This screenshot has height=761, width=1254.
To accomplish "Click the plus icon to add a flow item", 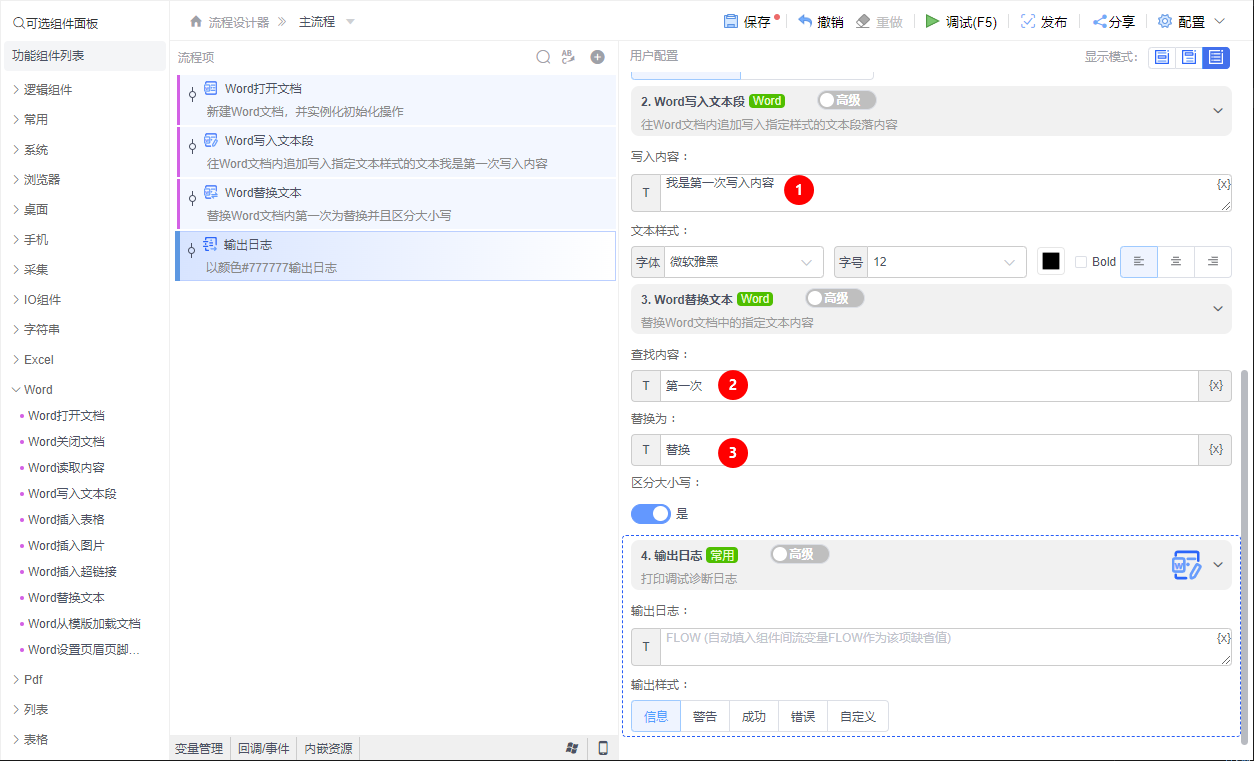I will (x=597, y=57).
